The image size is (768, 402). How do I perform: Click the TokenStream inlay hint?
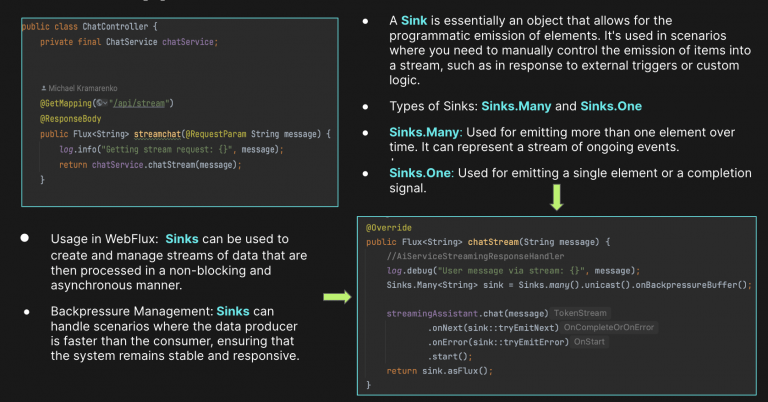tap(580, 314)
